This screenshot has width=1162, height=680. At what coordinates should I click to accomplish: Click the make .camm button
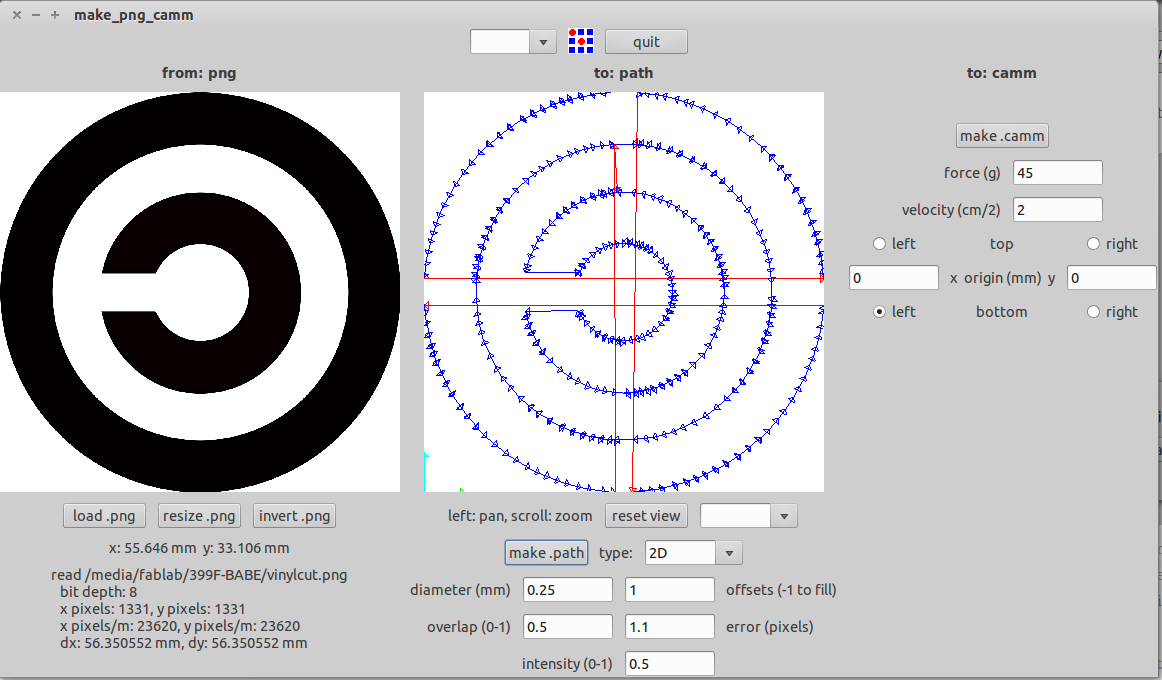point(1002,136)
